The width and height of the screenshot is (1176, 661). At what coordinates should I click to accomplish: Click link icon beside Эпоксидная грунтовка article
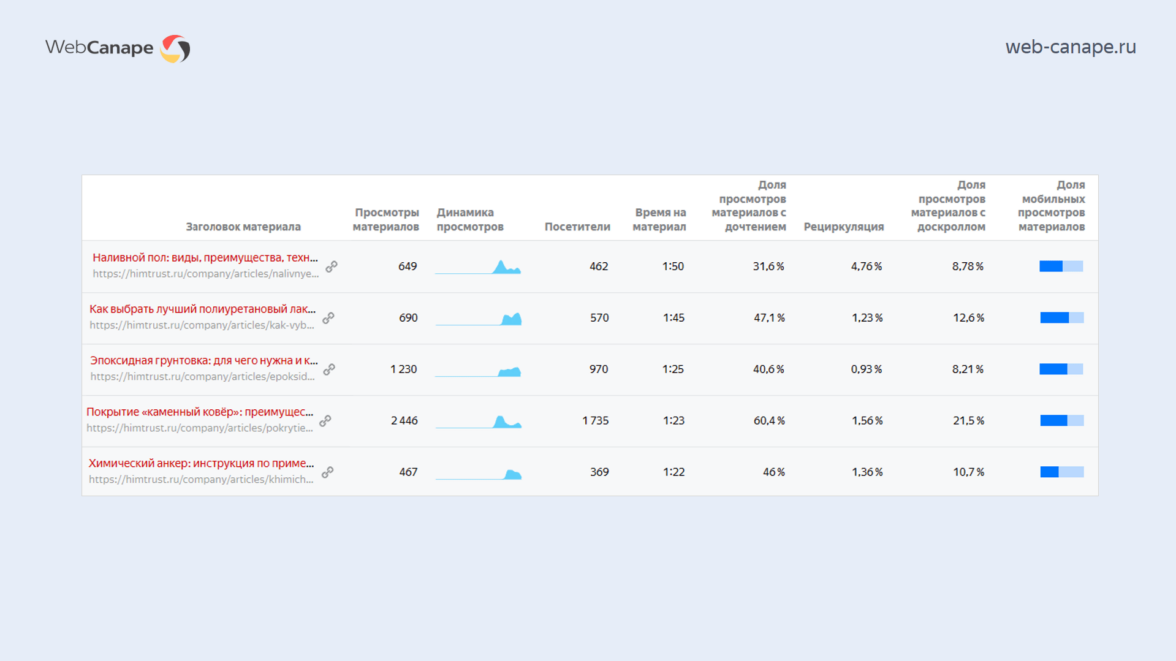click(x=329, y=369)
